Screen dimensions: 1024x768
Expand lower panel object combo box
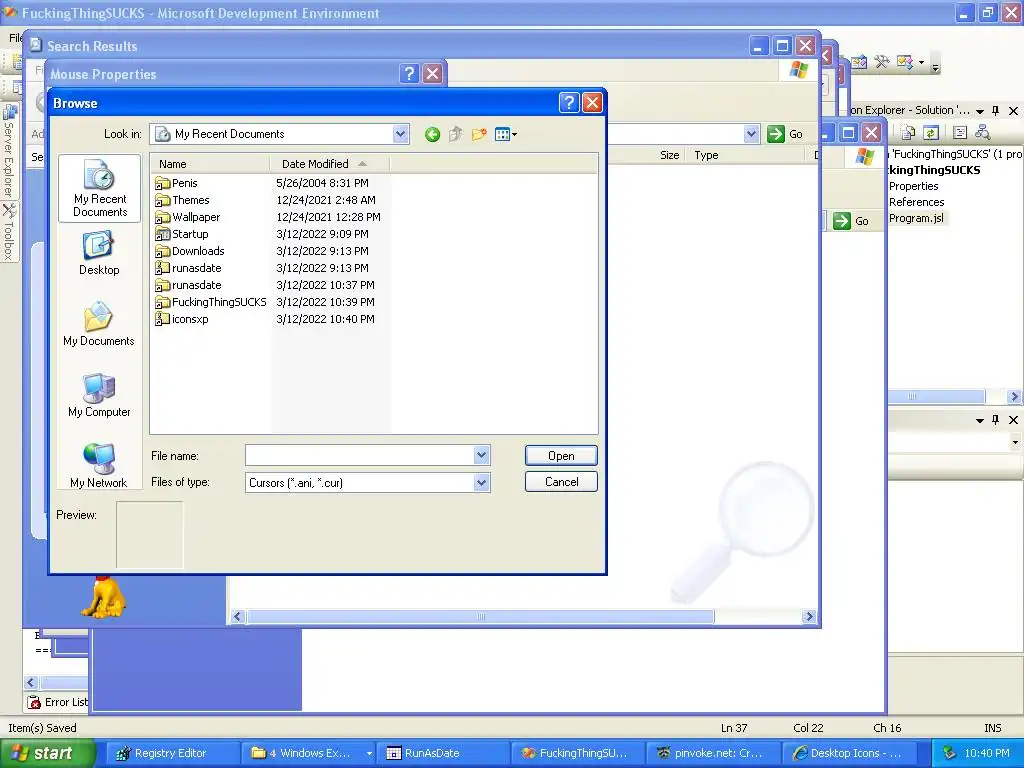[1015, 442]
